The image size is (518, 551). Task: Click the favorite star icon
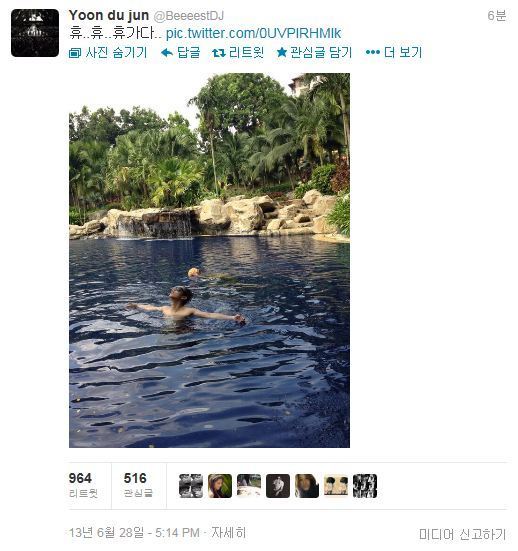click(281, 53)
